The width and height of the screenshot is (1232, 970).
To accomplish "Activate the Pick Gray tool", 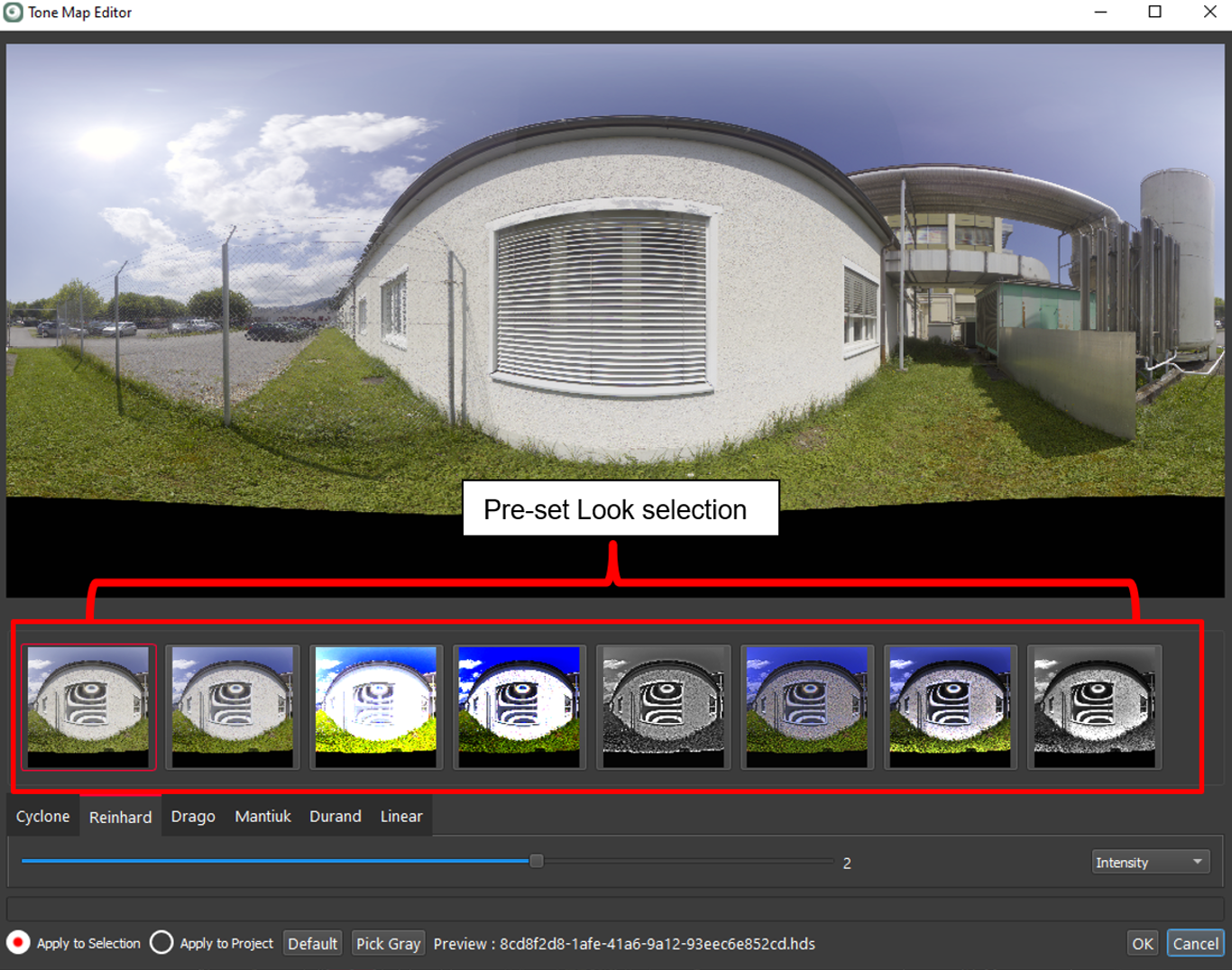I will point(388,943).
